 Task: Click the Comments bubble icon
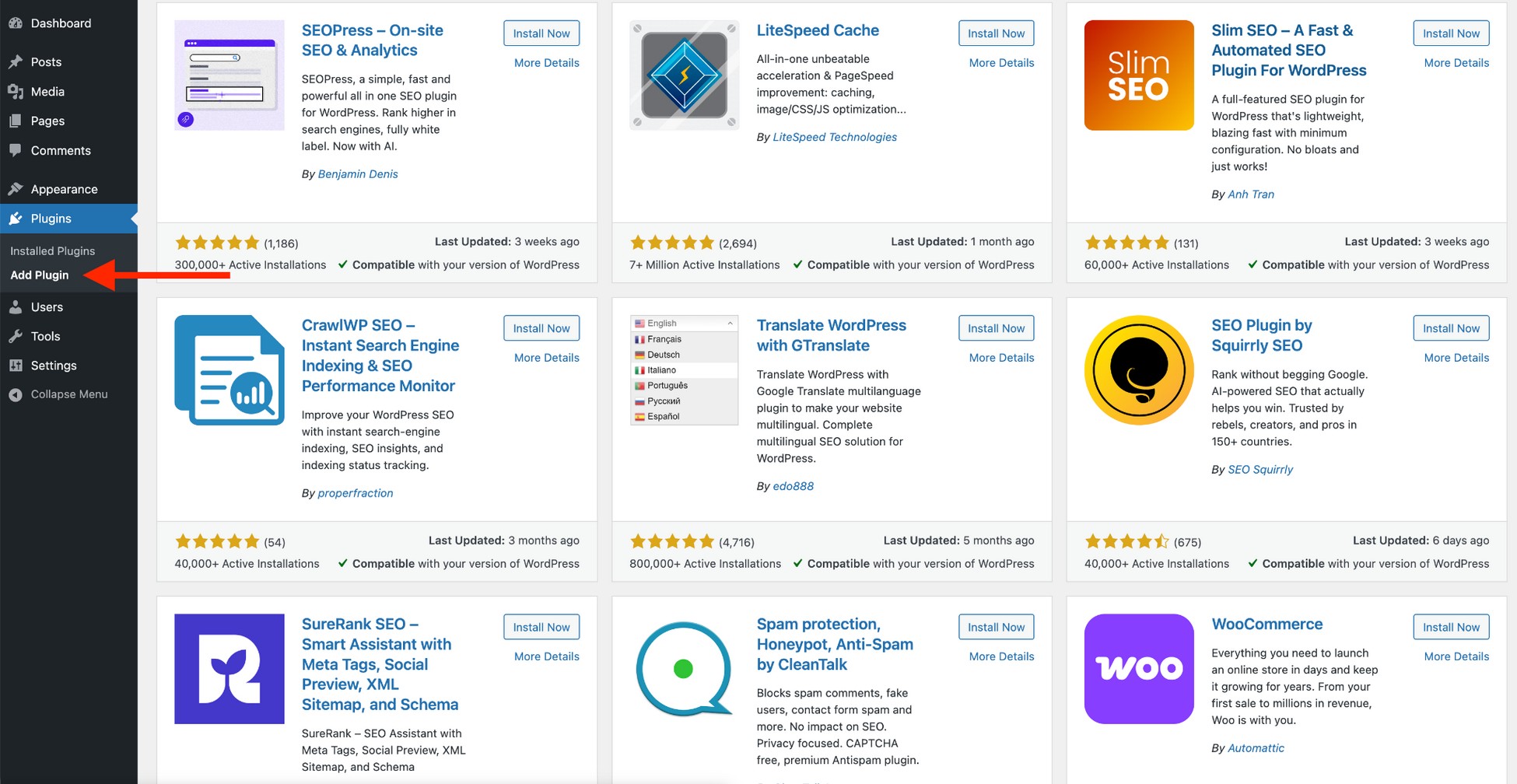tap(15, 150)
